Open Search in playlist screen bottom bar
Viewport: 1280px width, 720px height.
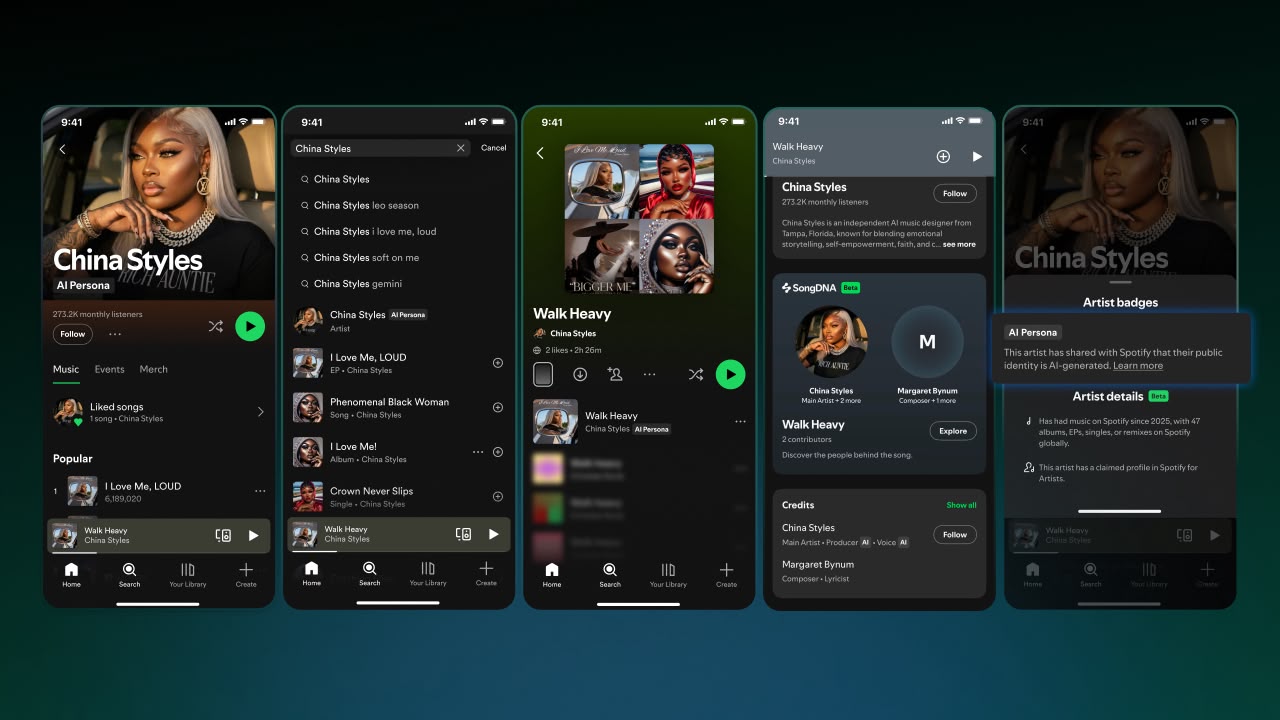[610, 574]
